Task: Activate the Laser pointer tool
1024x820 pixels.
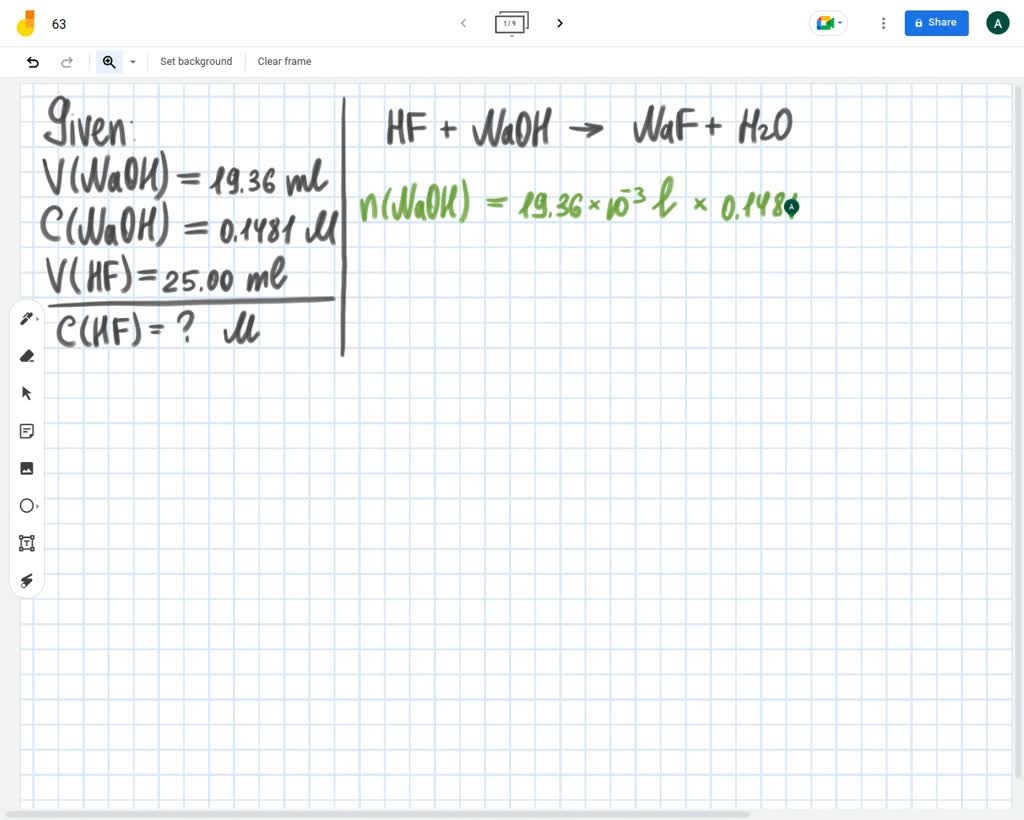Action: point(27,581)
